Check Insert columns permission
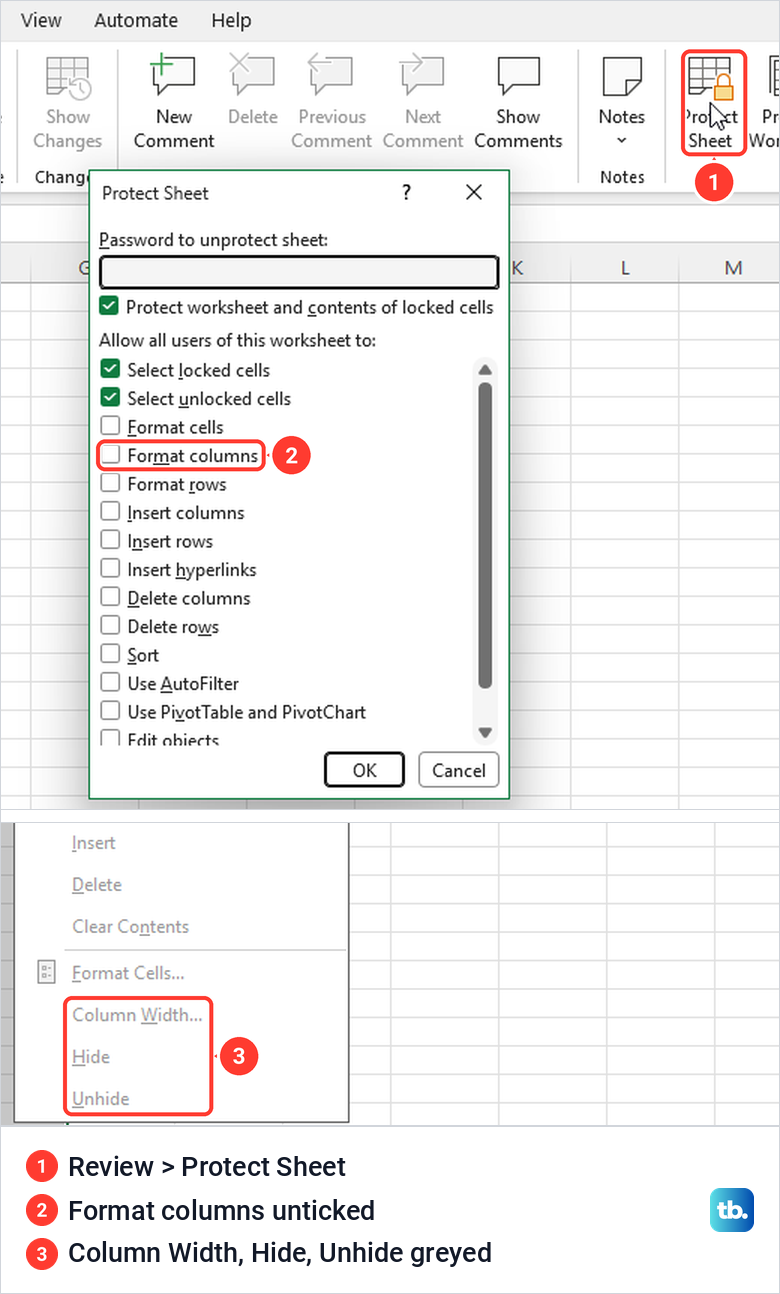The image size is (780, 1294). [110, 512]
